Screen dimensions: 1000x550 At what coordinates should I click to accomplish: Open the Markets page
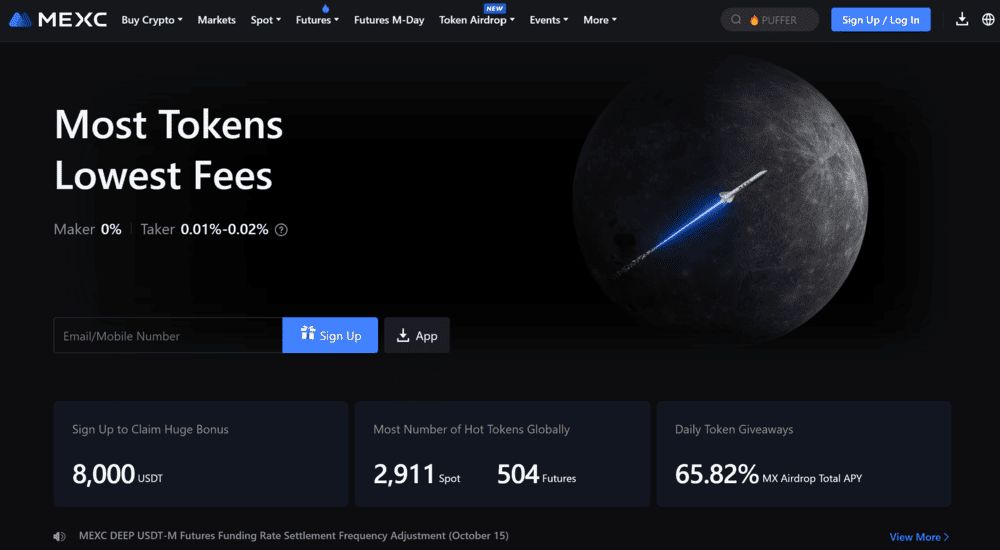point(216,20)
